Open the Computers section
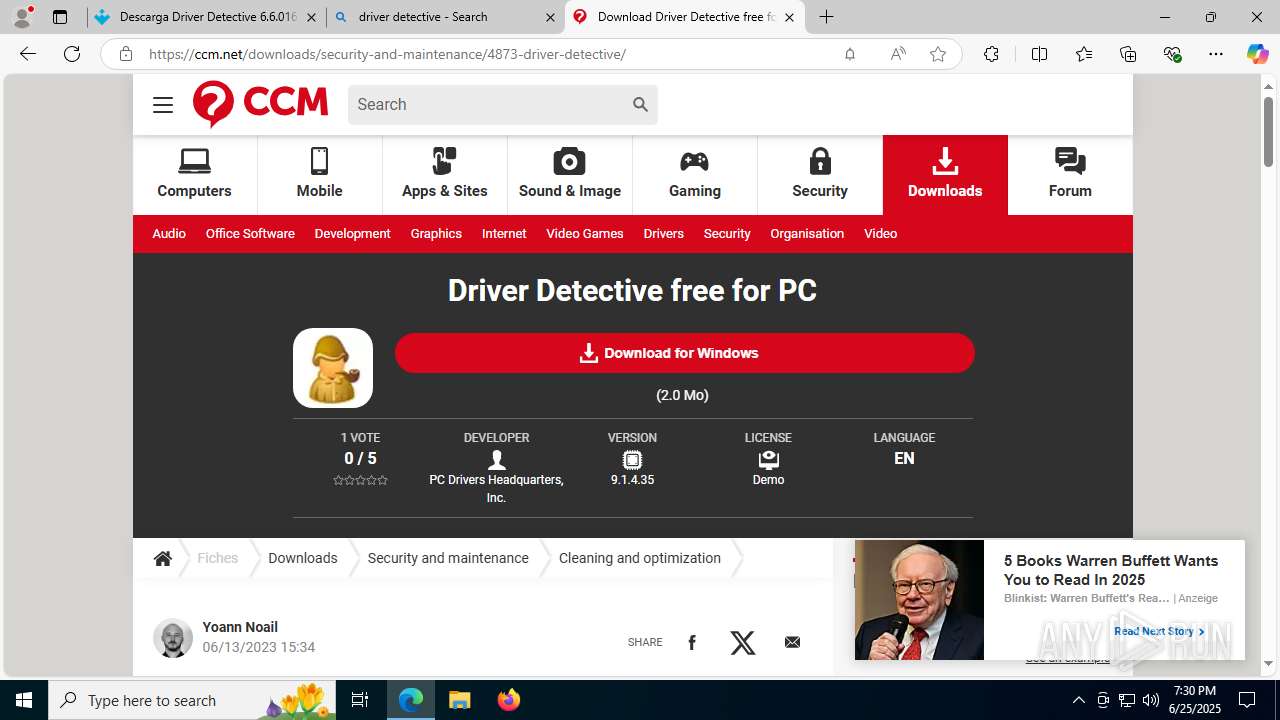Image resolution: width=1280 pixels, height=720 pixels. (x=194, y=174)
